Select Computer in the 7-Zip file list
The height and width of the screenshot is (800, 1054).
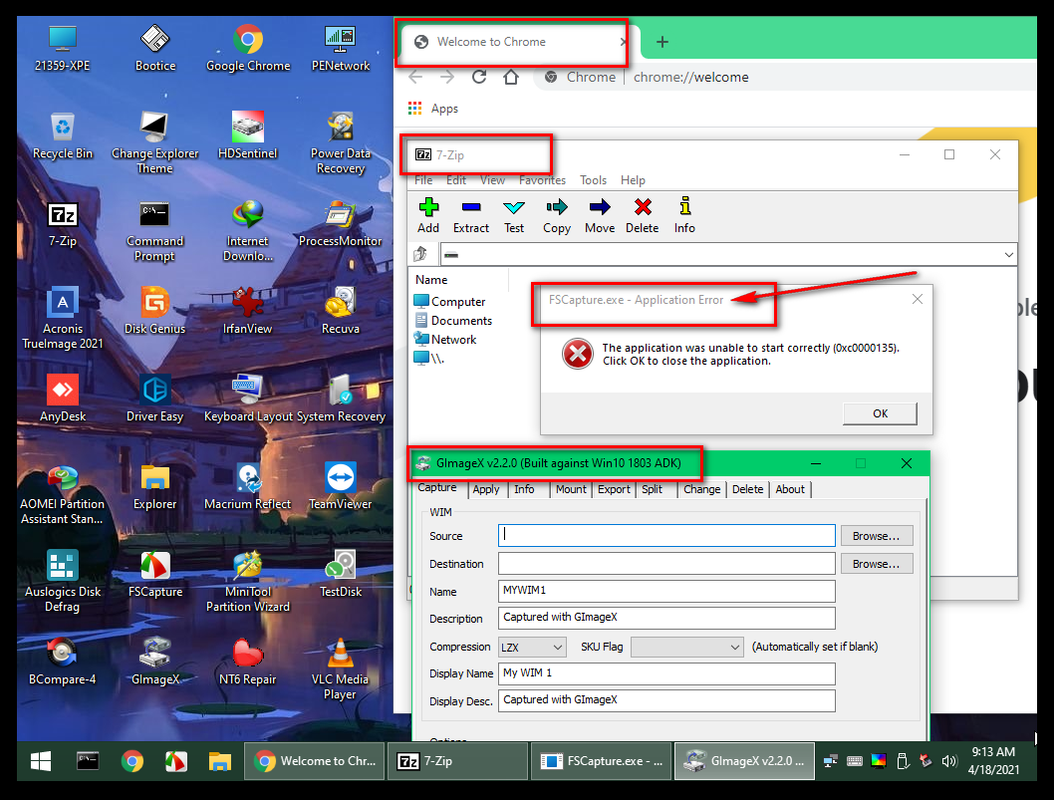(450, 302)
